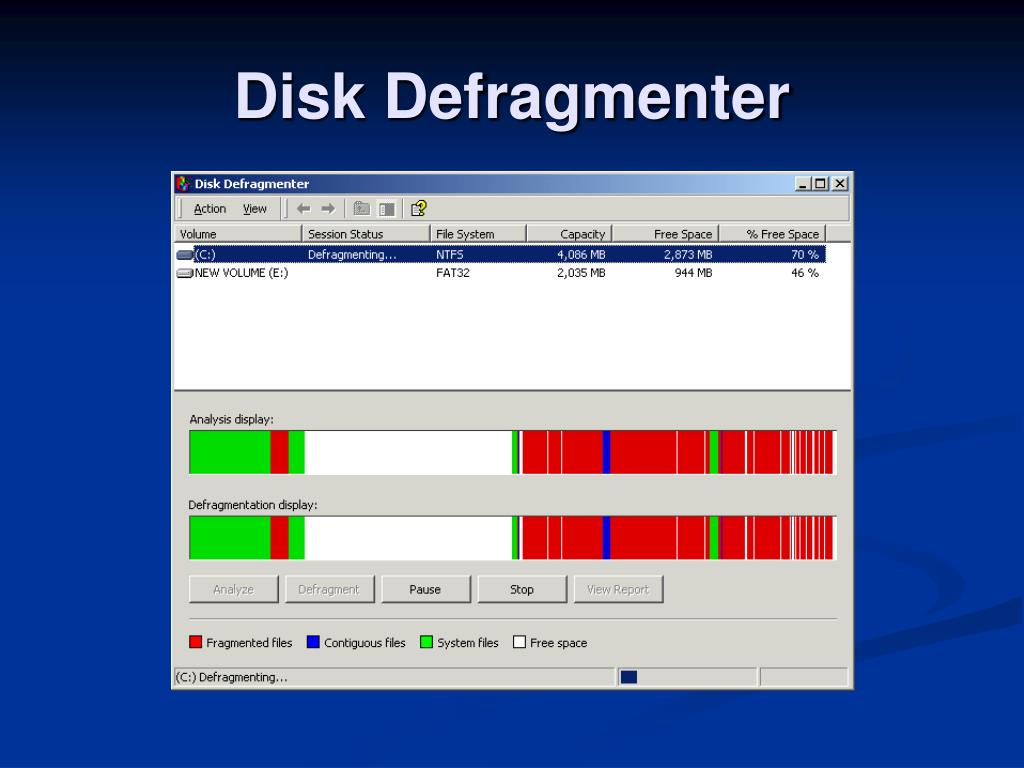The width and height of the screenshot is (1024, 768).
Task: Click the white Free space legend swatch
Action: point(519,642)
